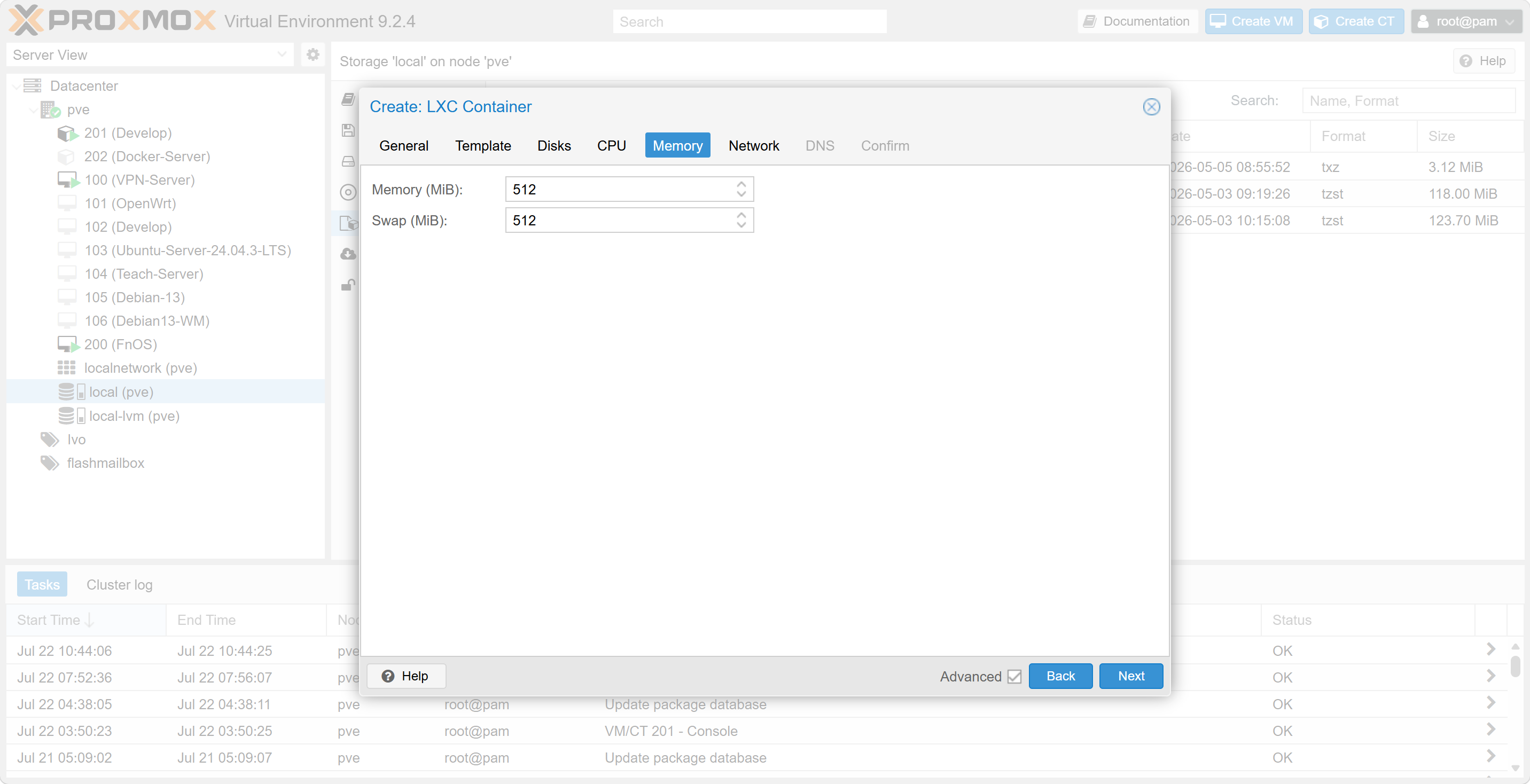Click the storage panel Help button

tap(1483, 61)
